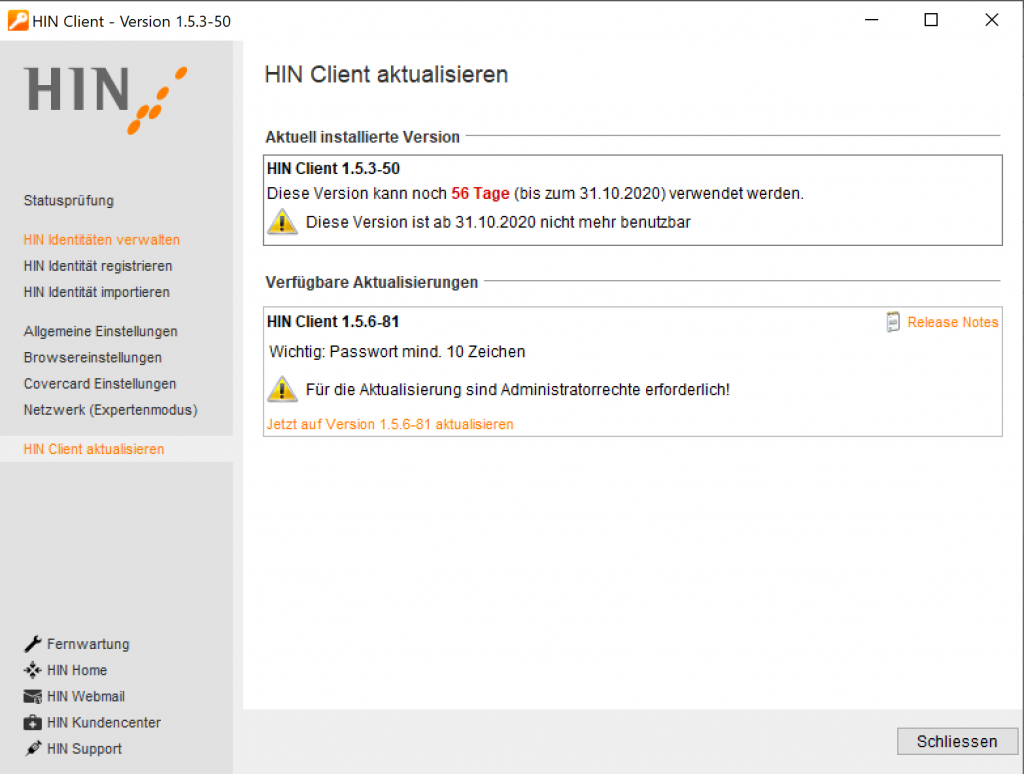
Task: Open Allgemeine Einstellungen
Action: pyautogui.click(x=101, y=331)
